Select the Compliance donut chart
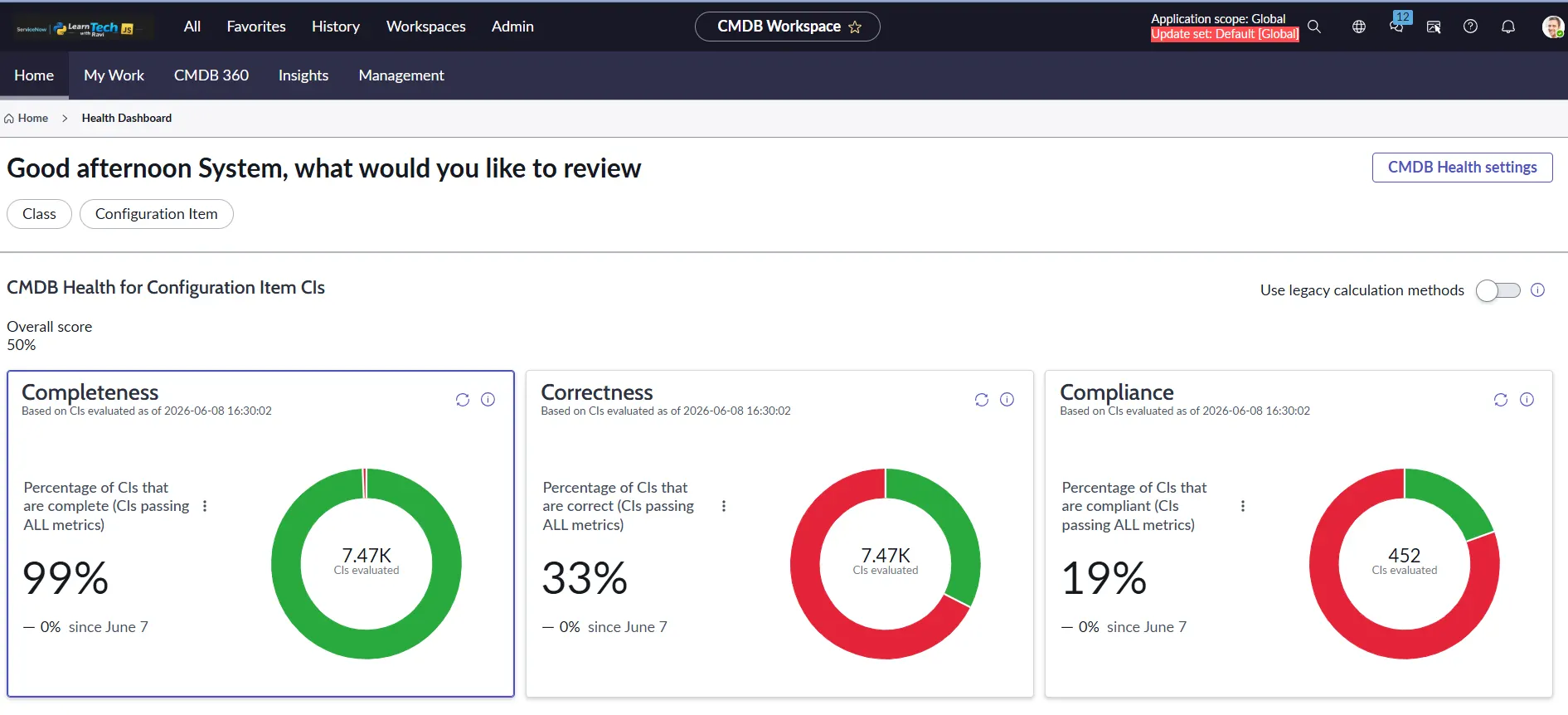The width and height of the screenshot is (1568, 715). (x=1405, y=564)
